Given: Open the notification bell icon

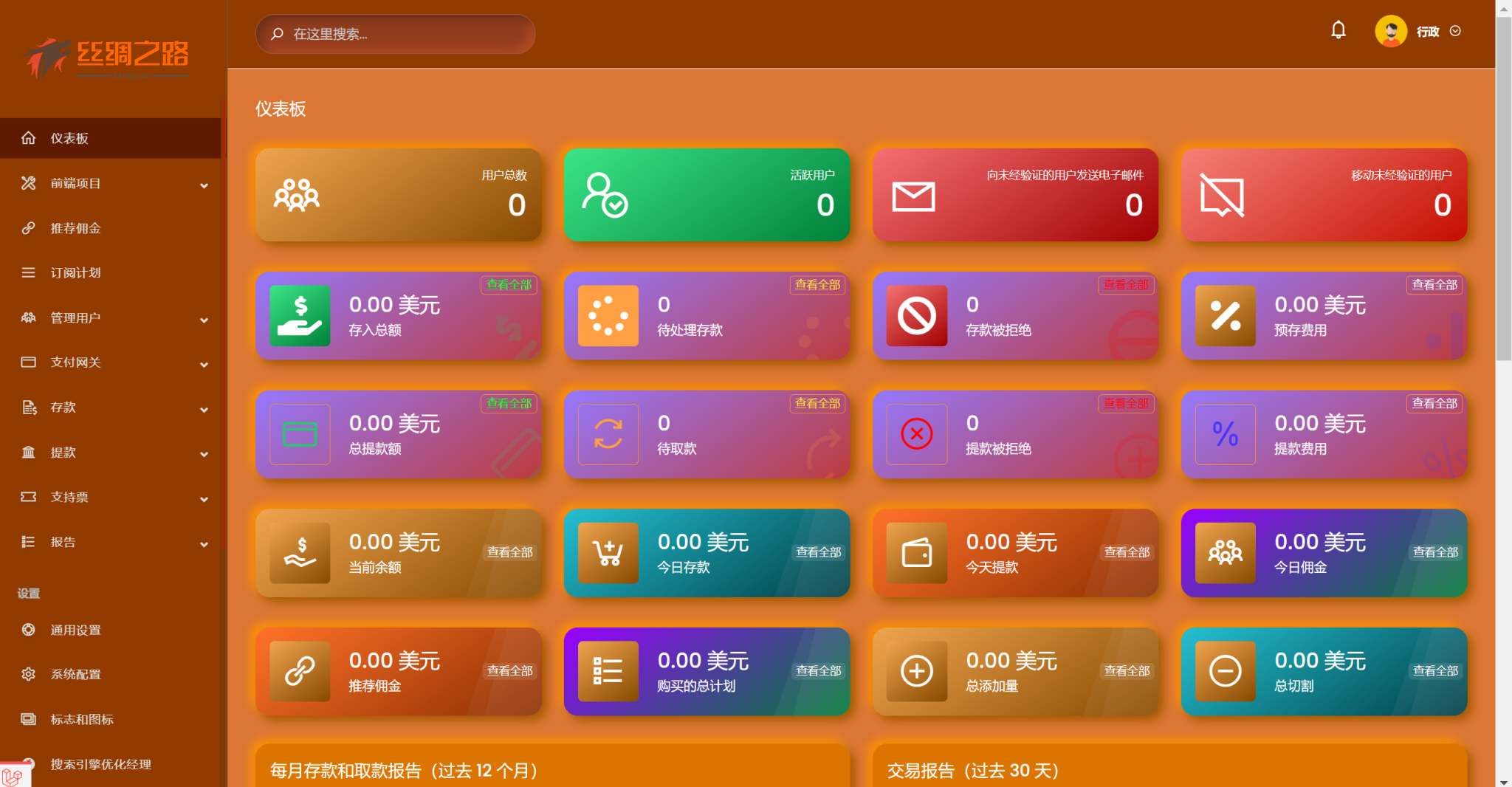Looking at the screenshot, I should pyautogui.click(x=1338, y=30).
